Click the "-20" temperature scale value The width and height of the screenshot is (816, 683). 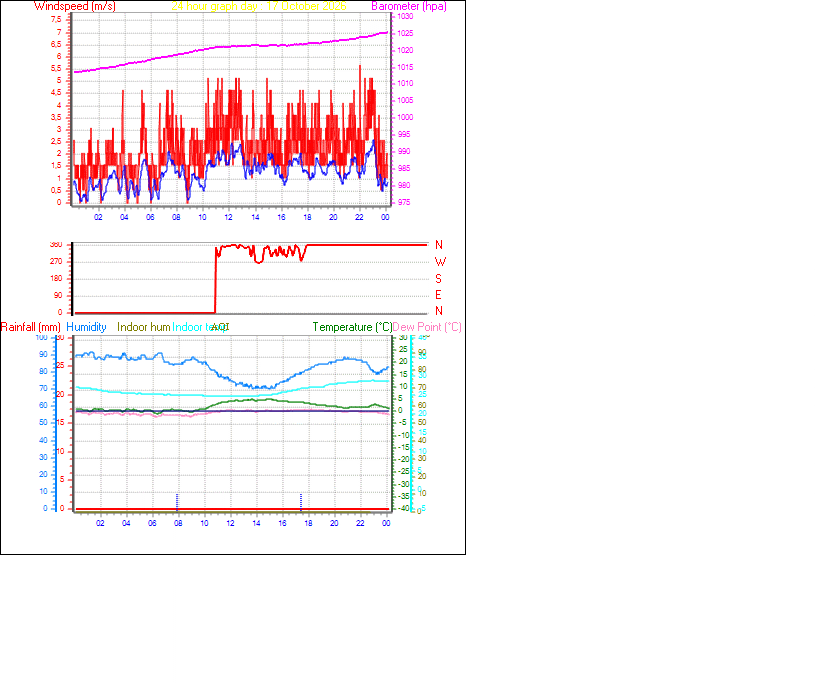coord(404,459)
